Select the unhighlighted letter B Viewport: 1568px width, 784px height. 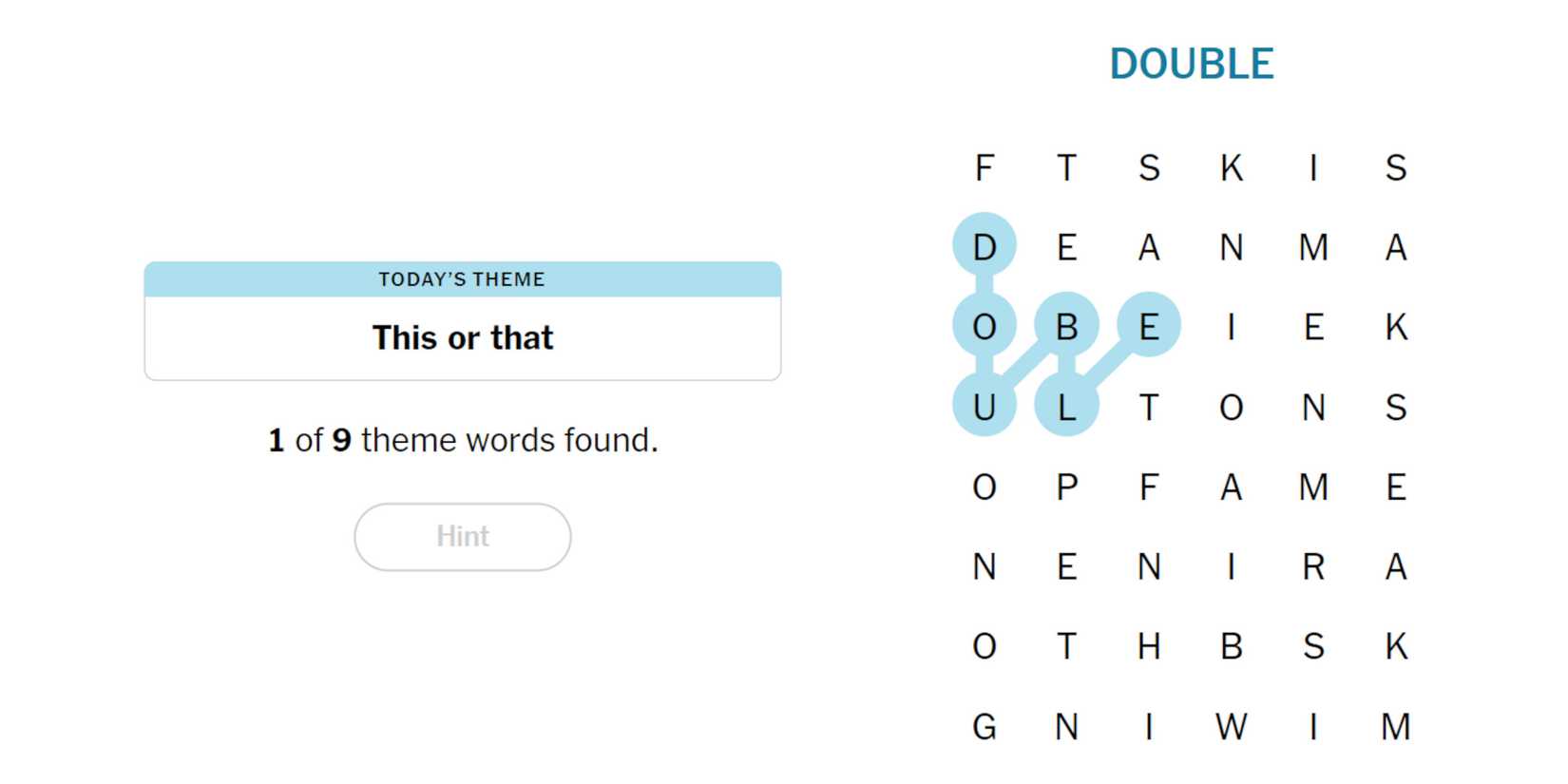coord(1231,646)
